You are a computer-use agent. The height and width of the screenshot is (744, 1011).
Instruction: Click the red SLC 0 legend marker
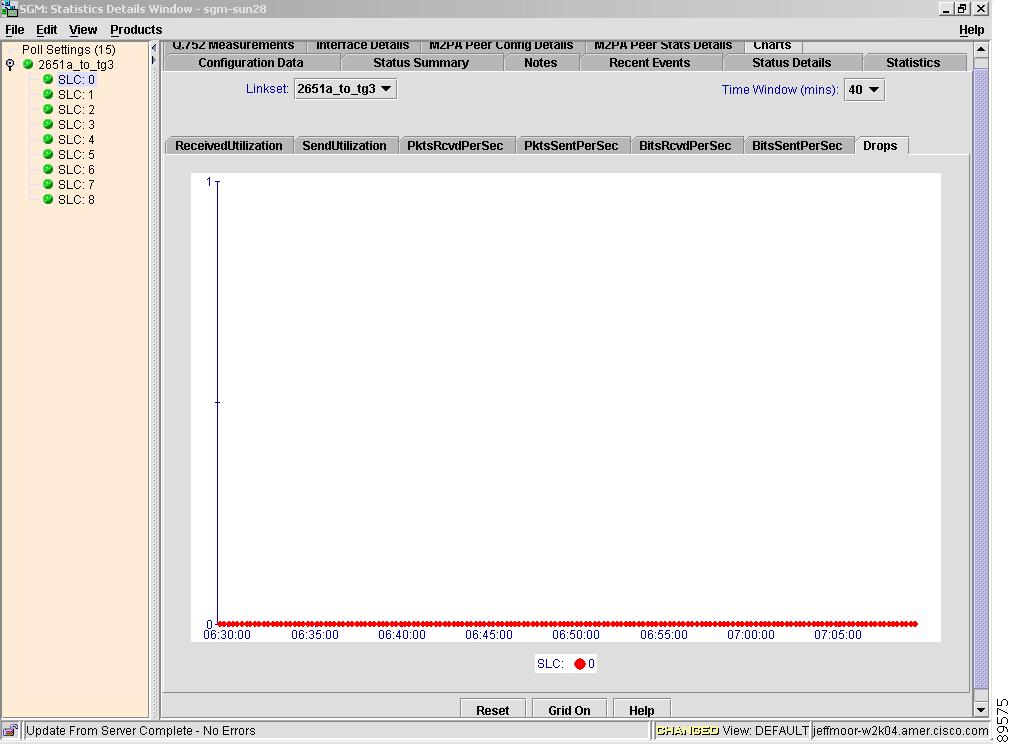(x=580, y=663)
